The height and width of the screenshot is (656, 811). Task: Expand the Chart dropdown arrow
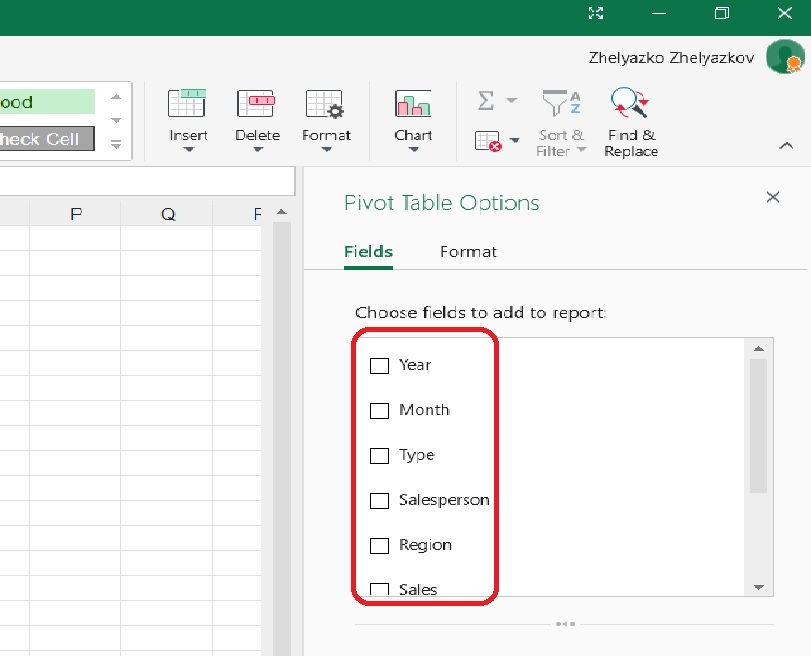413,150
